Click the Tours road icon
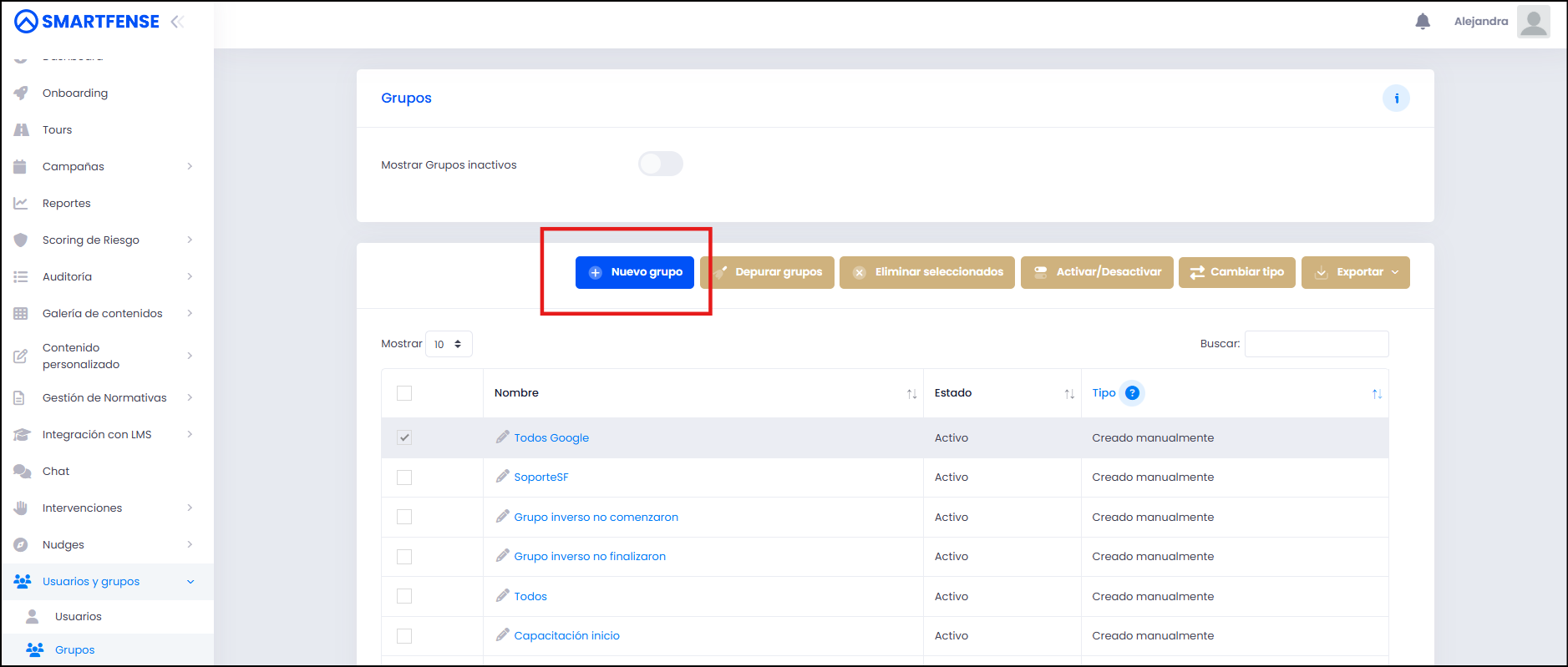1568x667 pixels. [x=21, y=129]
